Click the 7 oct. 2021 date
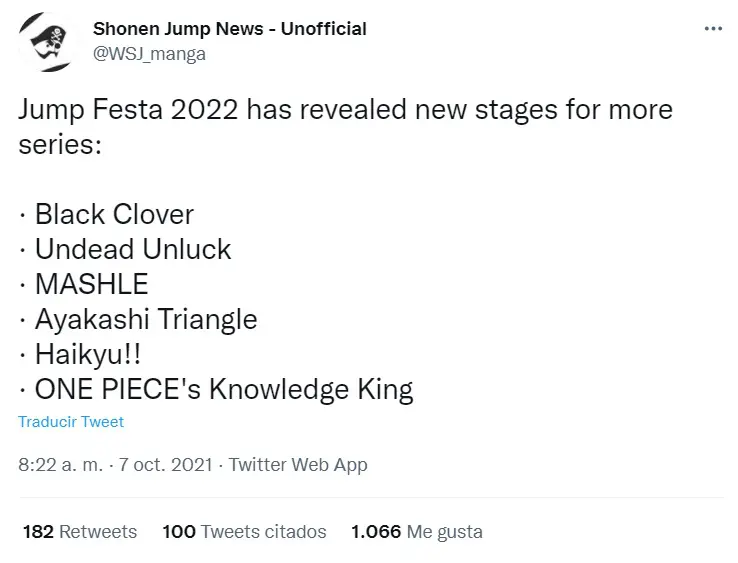Viewport: 738px width, 563px height. pyautogui.click(x=166, y=465)
